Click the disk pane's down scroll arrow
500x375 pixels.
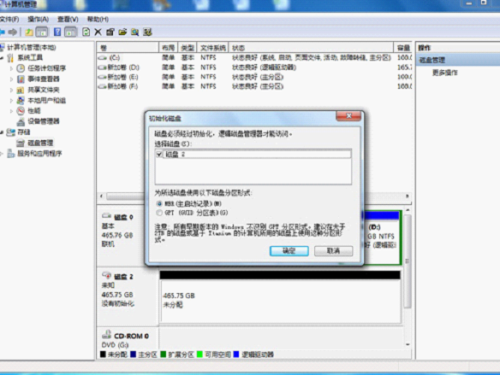(x=408, y=344)
